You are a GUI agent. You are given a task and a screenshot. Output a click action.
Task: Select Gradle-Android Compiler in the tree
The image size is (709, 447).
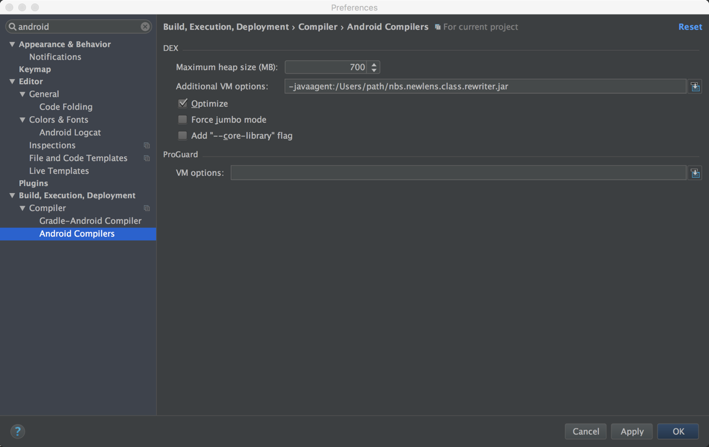click(90, 221)
